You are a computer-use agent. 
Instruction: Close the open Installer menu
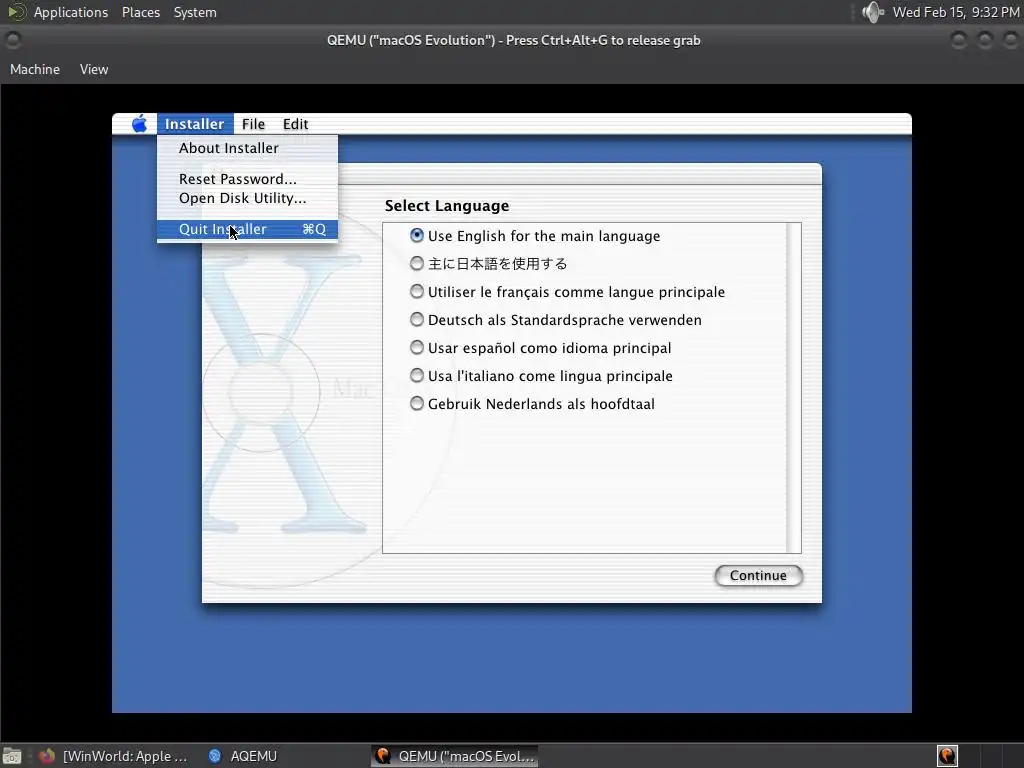(x=195, y=123)
